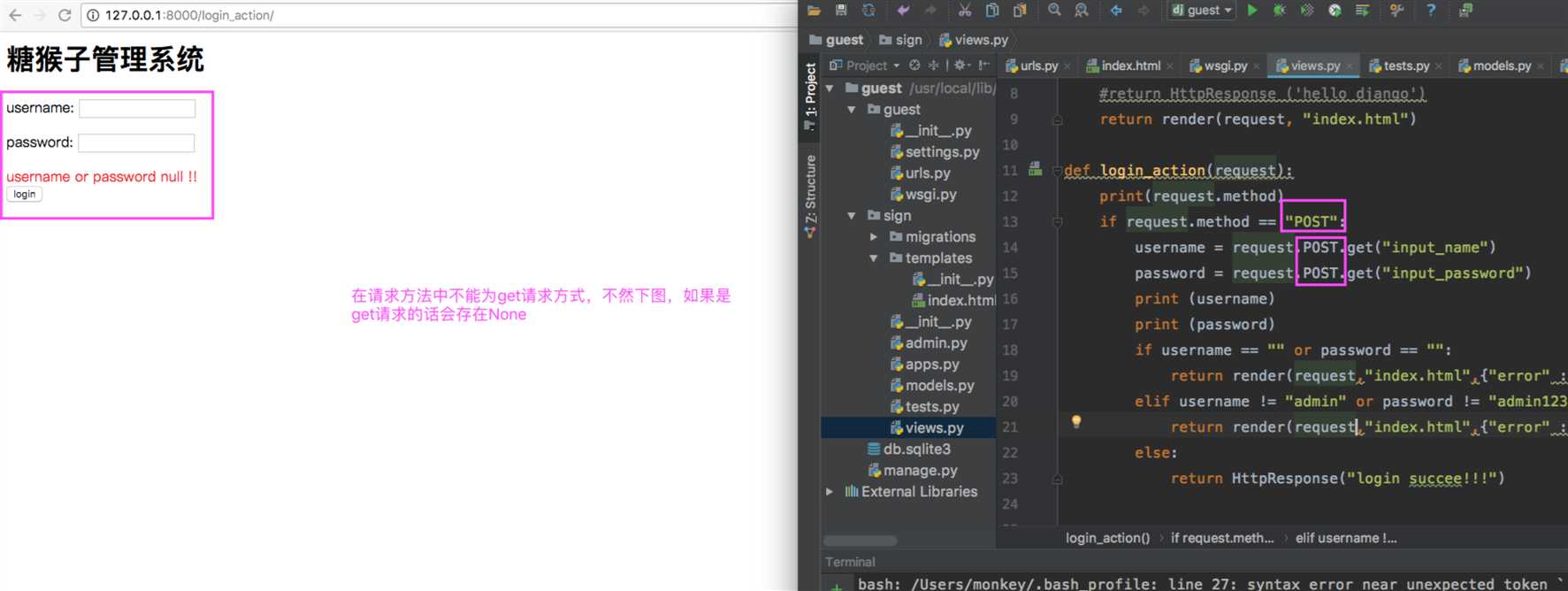Viewport: 1568px width, 591px height.
Task: Collapse the templates folder
Action: click(x=874, y=258)
